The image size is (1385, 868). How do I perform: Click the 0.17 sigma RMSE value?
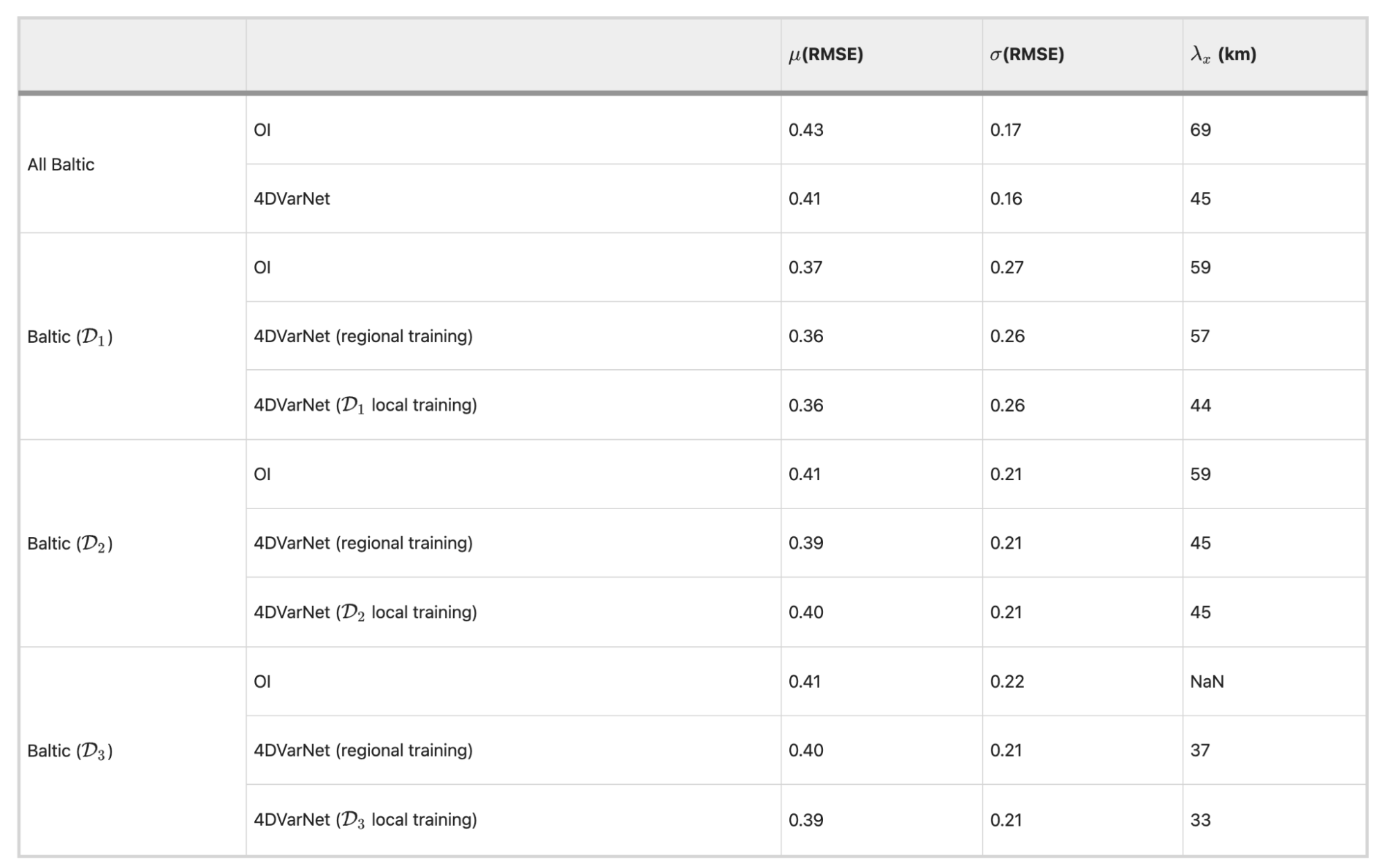[1005, 130]
